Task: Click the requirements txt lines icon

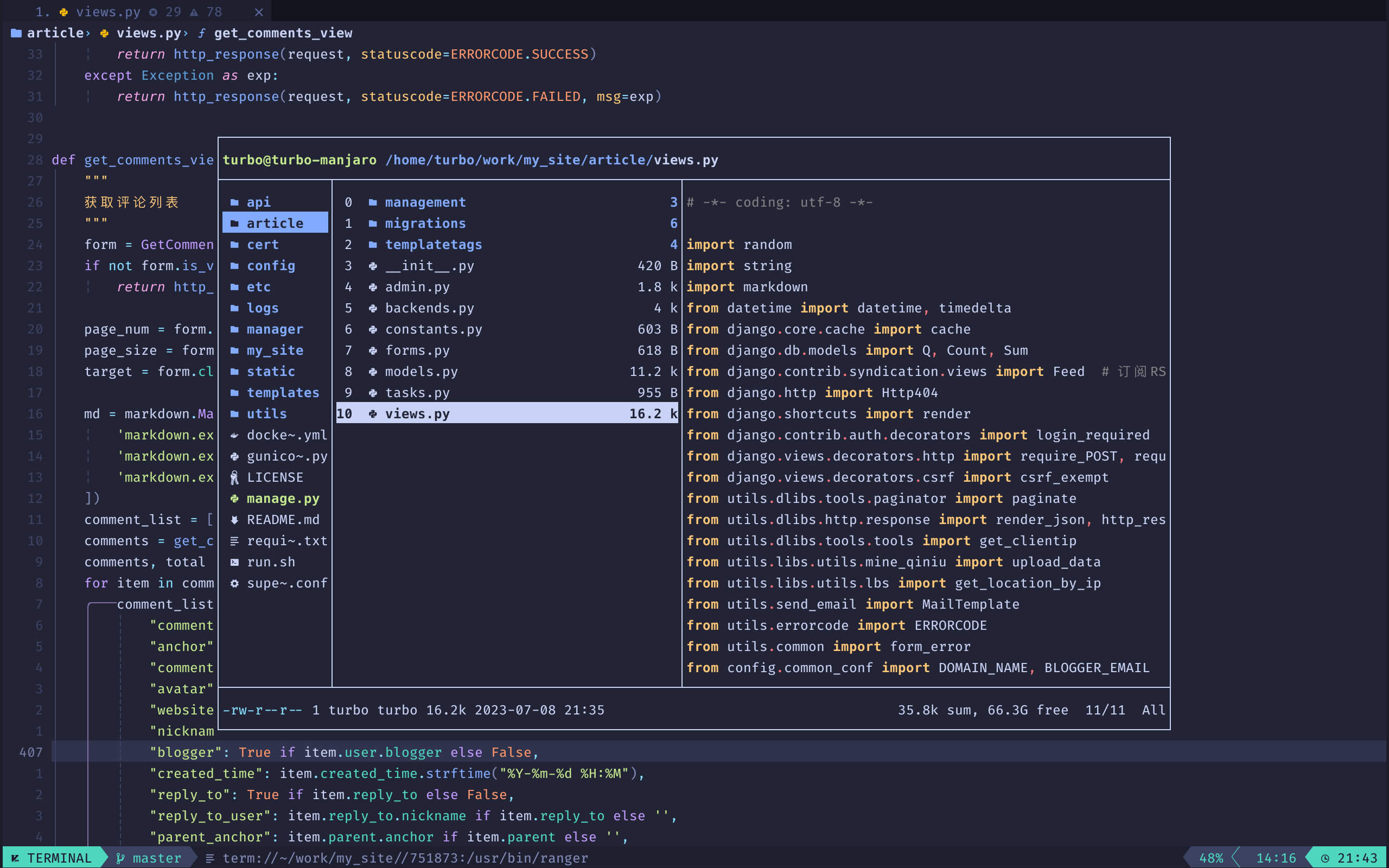Action: (x=234, y=541)
